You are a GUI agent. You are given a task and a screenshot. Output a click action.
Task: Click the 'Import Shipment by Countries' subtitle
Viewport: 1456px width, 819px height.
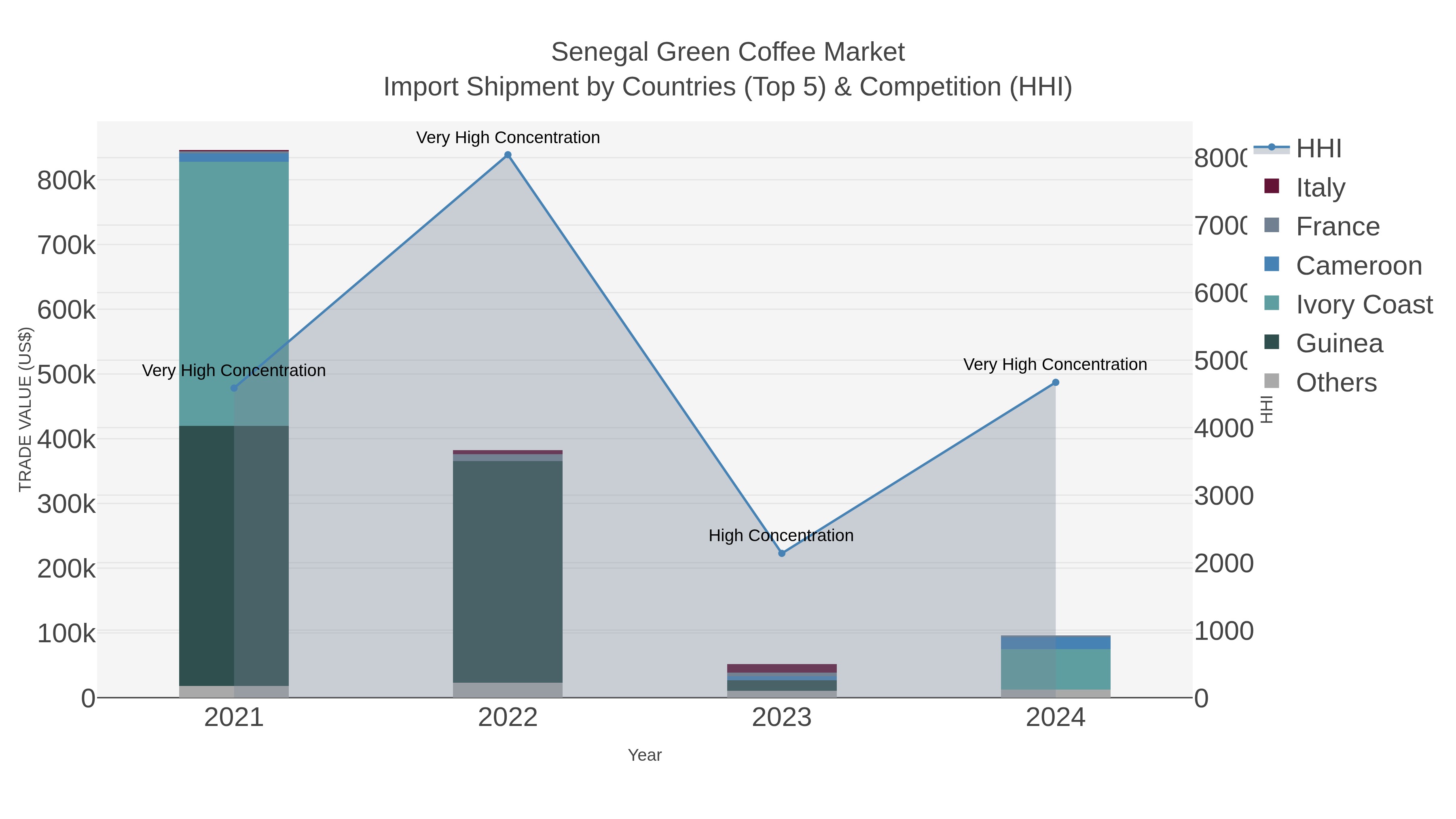[728, 87]
